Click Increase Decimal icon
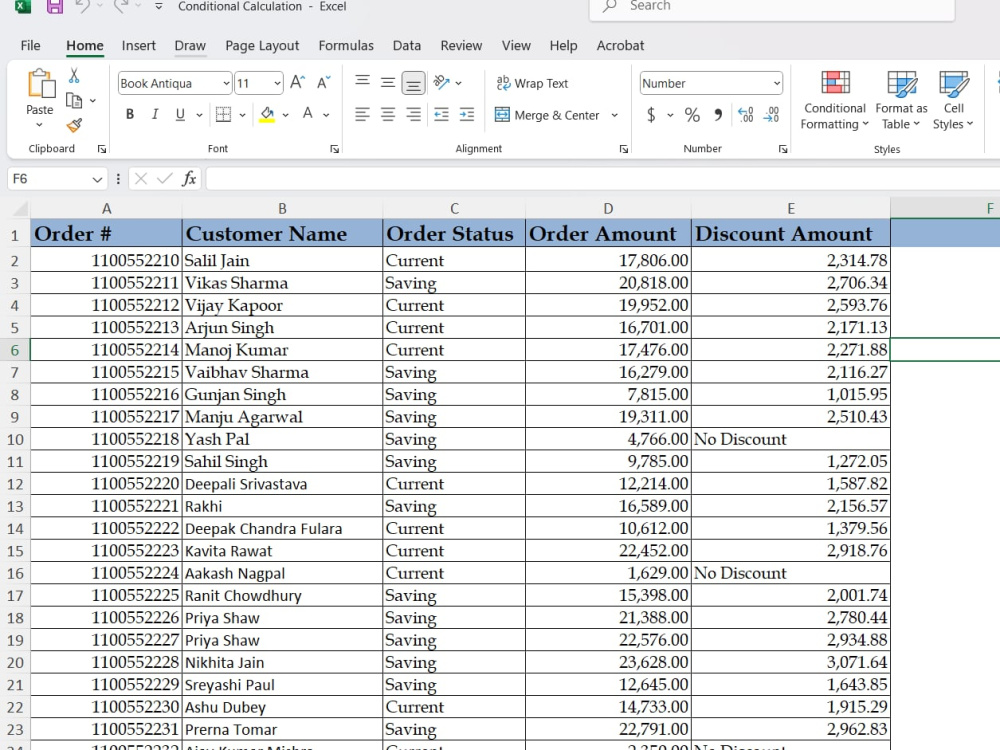This screenshot has width=1000, height=750. click(x=746, y=115)
